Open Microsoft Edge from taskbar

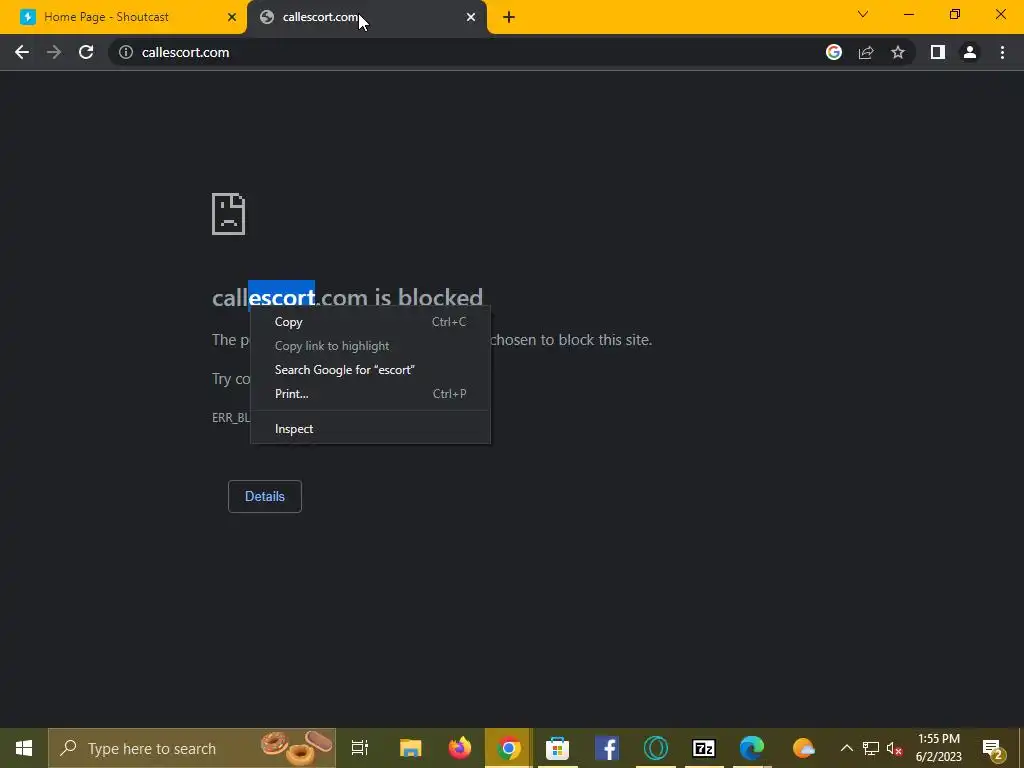pyautogui.click(x=752, y=748)
